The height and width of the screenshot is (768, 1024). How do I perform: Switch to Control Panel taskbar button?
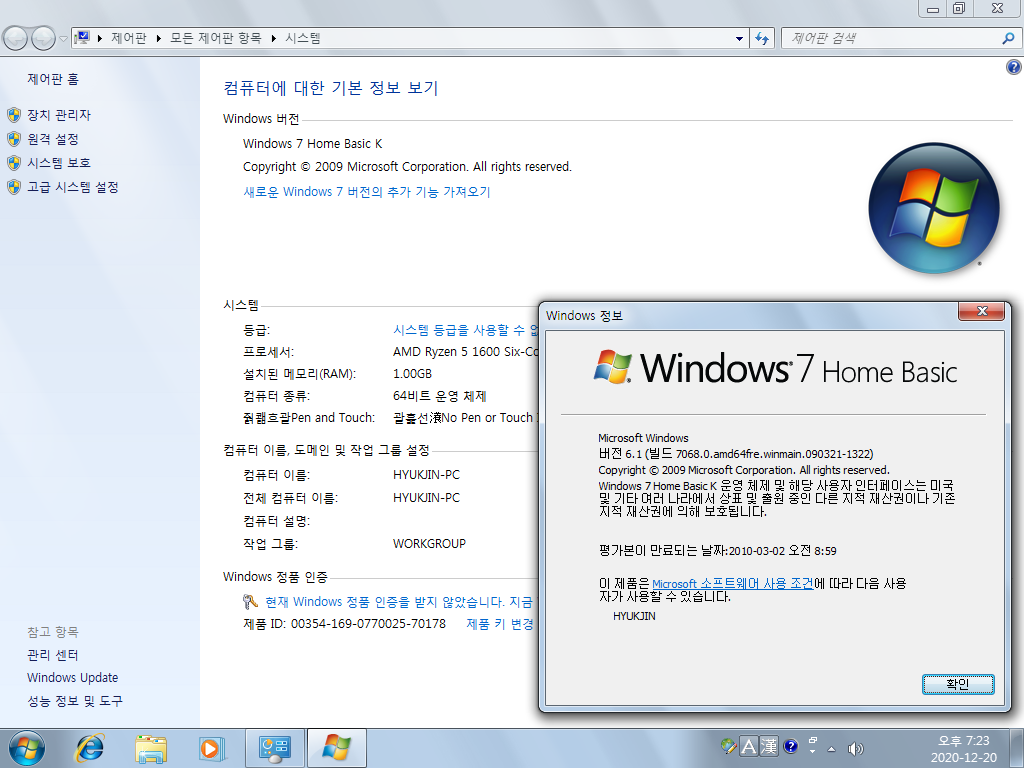[x=274, y=748]
